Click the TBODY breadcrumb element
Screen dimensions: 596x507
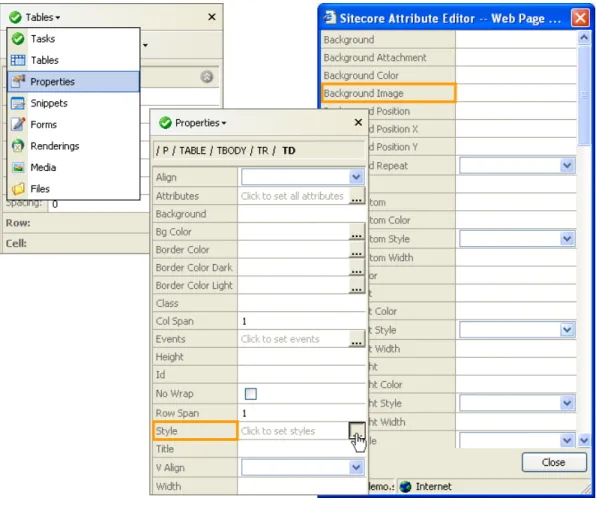pos(231,151)
